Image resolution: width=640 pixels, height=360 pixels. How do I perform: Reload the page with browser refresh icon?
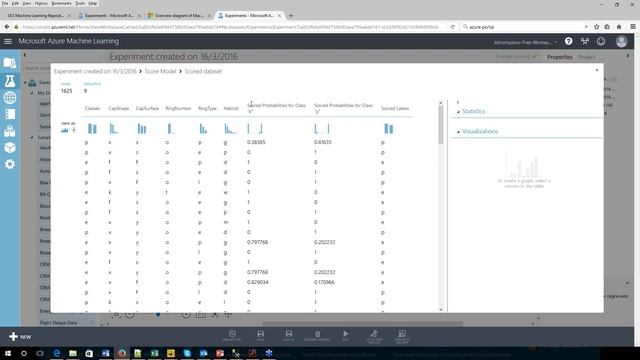[x=452, y=27]
